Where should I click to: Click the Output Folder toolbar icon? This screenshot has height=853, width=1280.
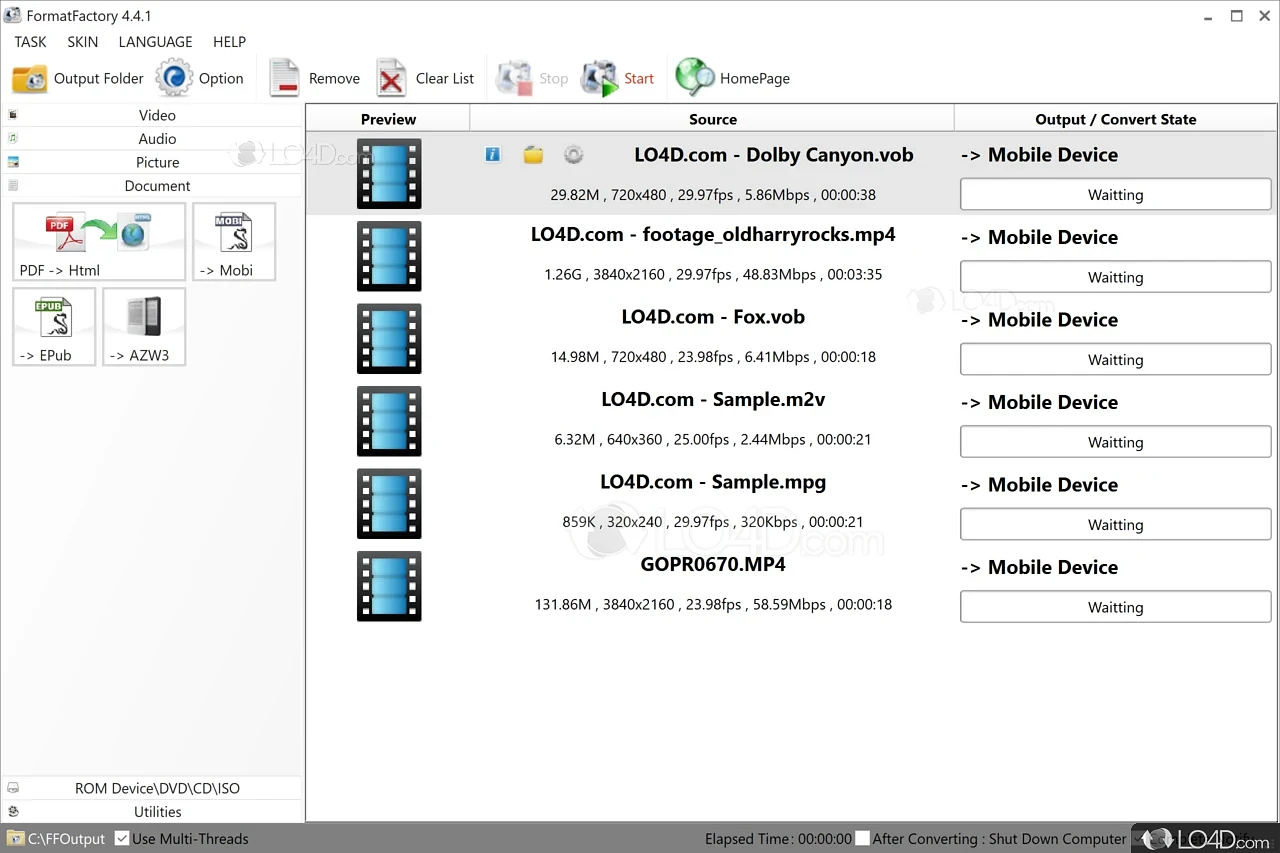point(30,78)
